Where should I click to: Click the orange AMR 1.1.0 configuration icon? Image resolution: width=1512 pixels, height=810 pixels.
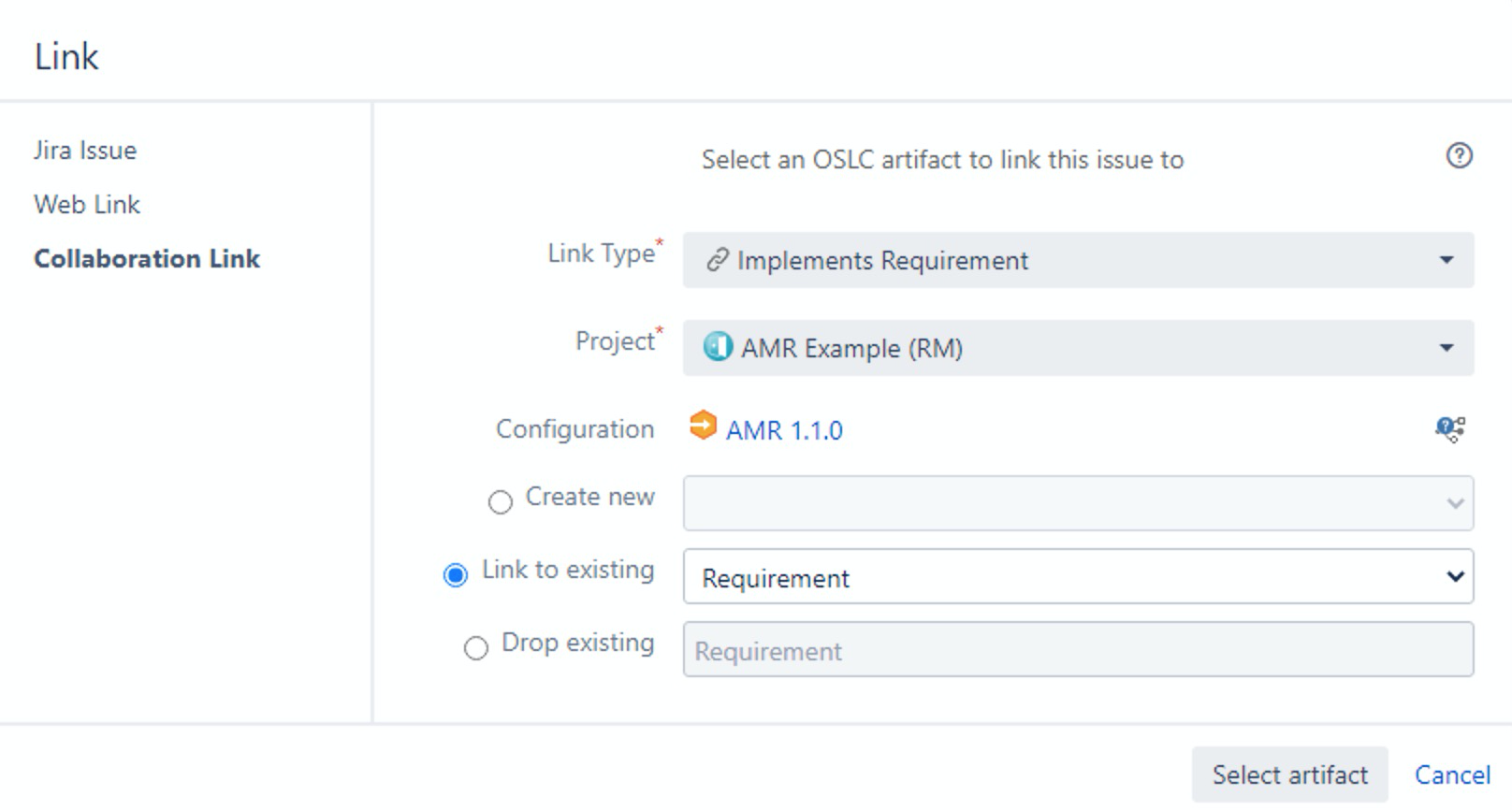click(703, 426)
